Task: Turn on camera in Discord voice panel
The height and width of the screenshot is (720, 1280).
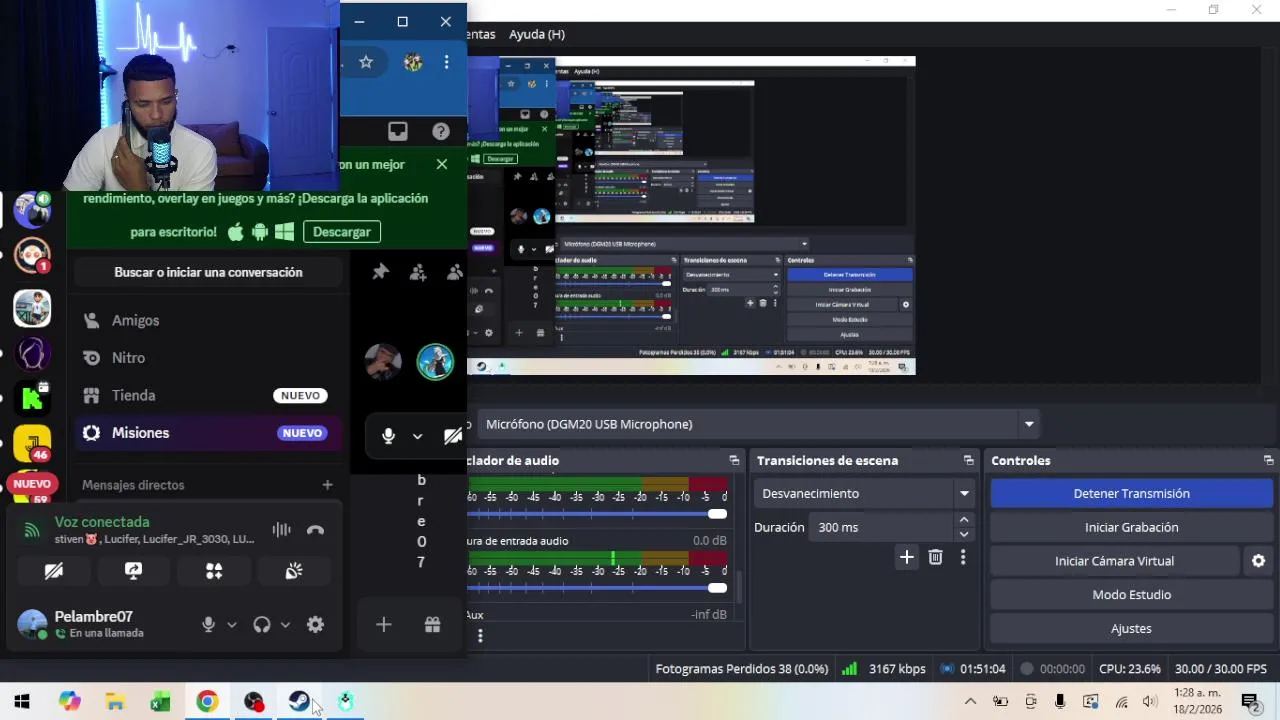Action: click(x=54, y=571)
